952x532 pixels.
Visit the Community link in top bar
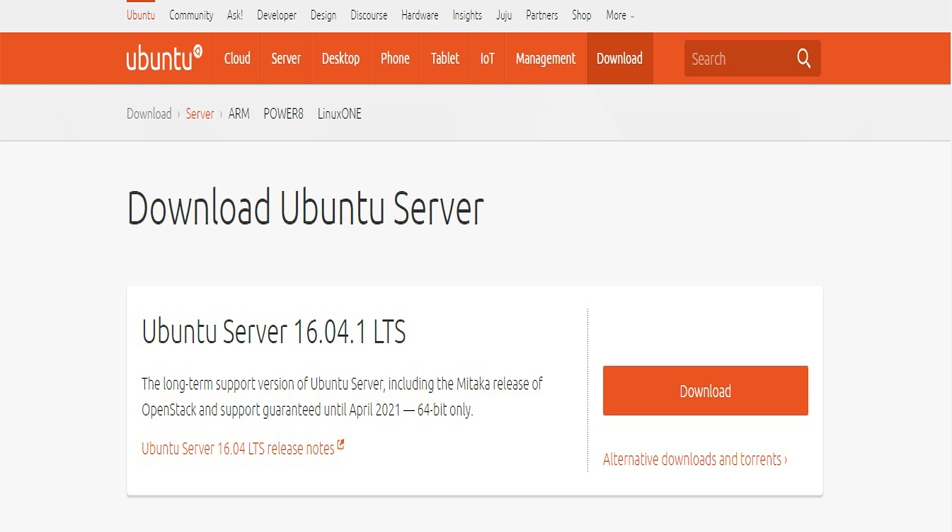(x=191, y=15)
